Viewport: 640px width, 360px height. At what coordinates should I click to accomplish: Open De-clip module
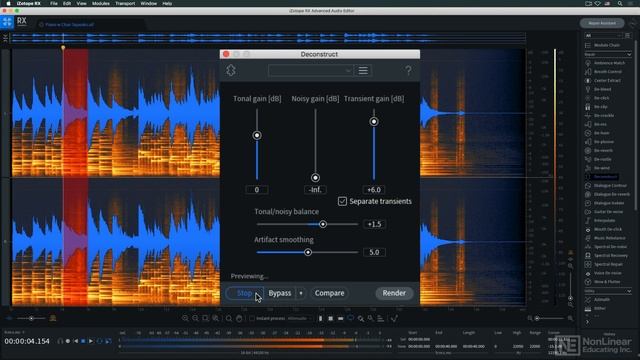tap(597, 107)
